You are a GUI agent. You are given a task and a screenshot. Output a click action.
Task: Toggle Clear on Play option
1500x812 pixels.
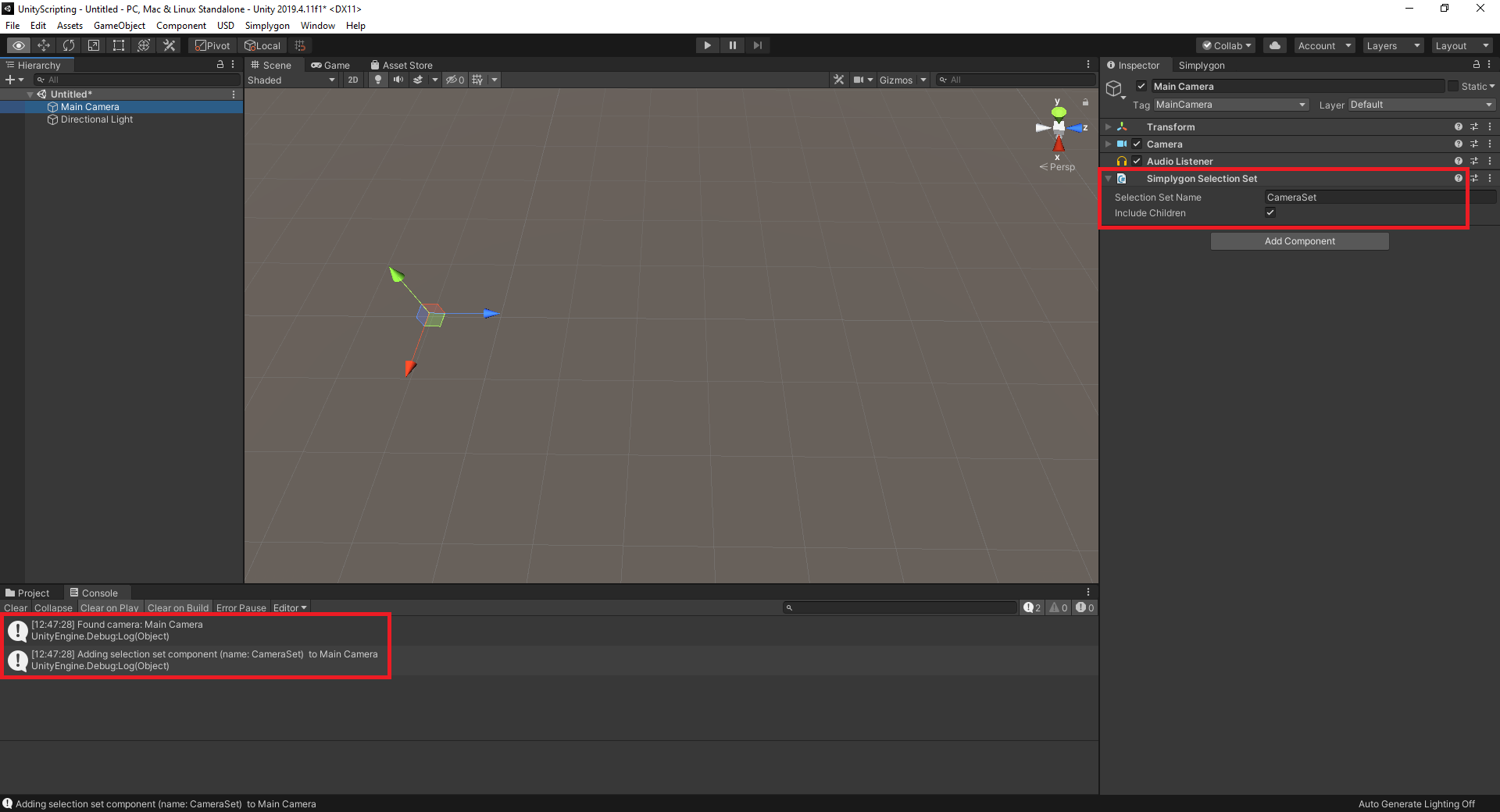click(x=109, y=607)
